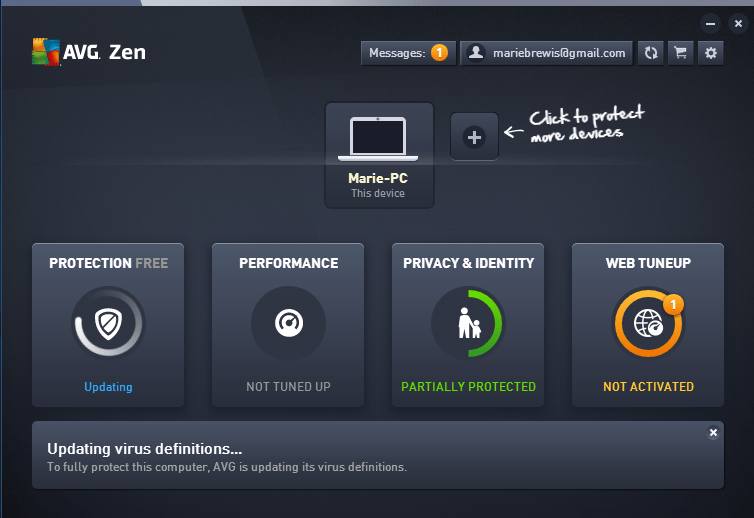This screenshot has height=518, width=754.
Task: Click the Performance speedometer gauge icon
Action: click(x=288, y=323)
